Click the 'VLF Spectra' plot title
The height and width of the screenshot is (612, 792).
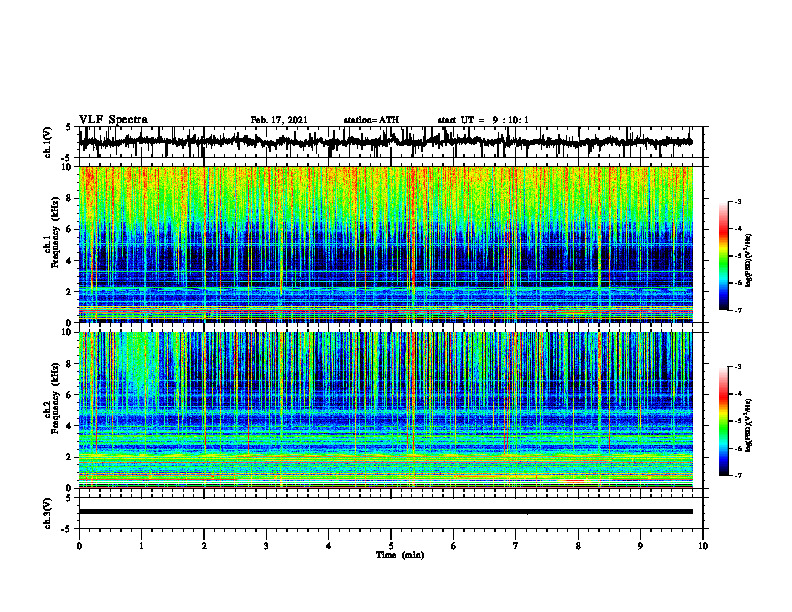pos(113,120)
